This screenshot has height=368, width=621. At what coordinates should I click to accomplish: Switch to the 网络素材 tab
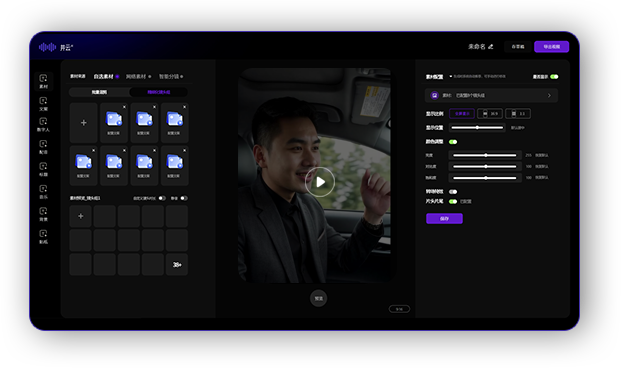[136, 76]
